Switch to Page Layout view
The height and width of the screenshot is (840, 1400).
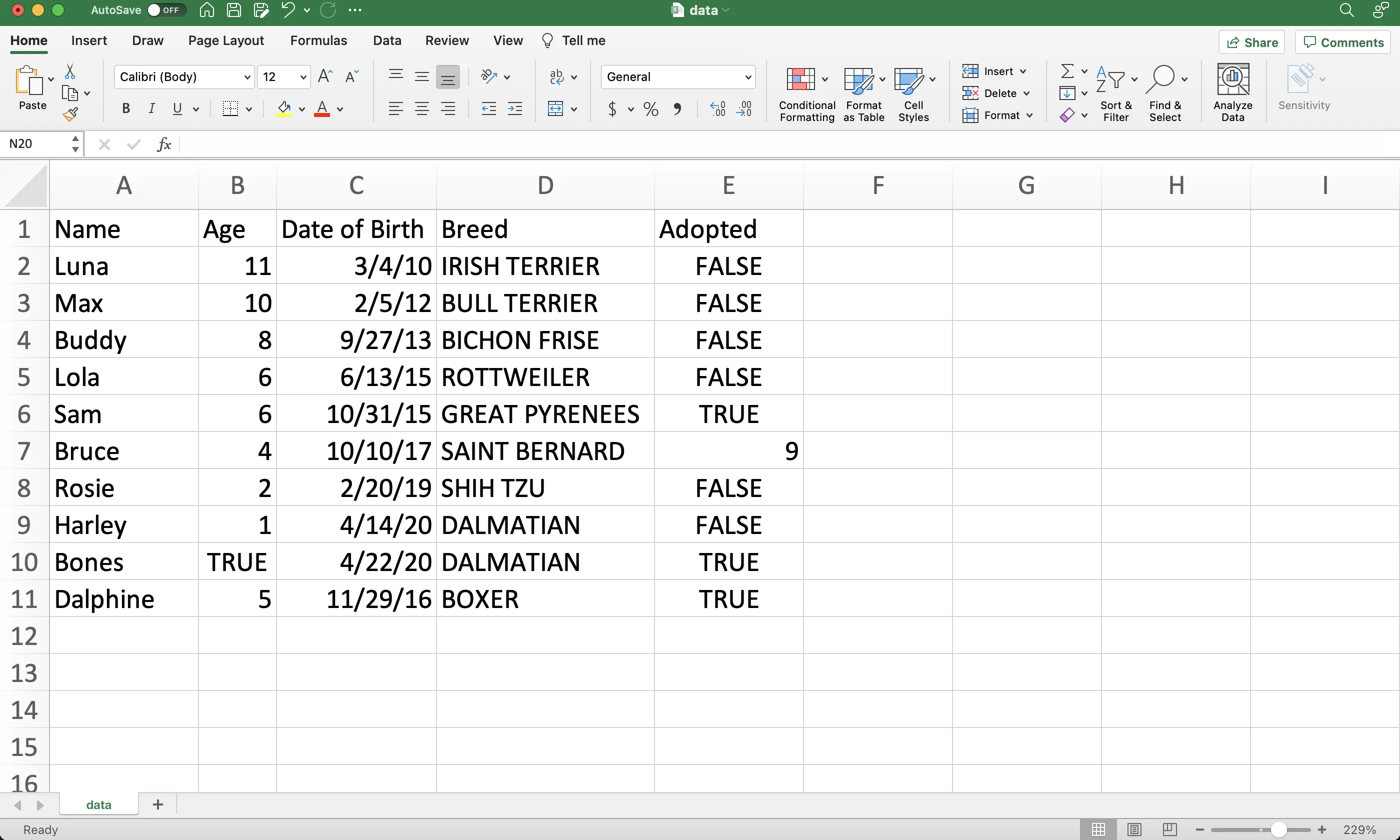point(1134,829)
